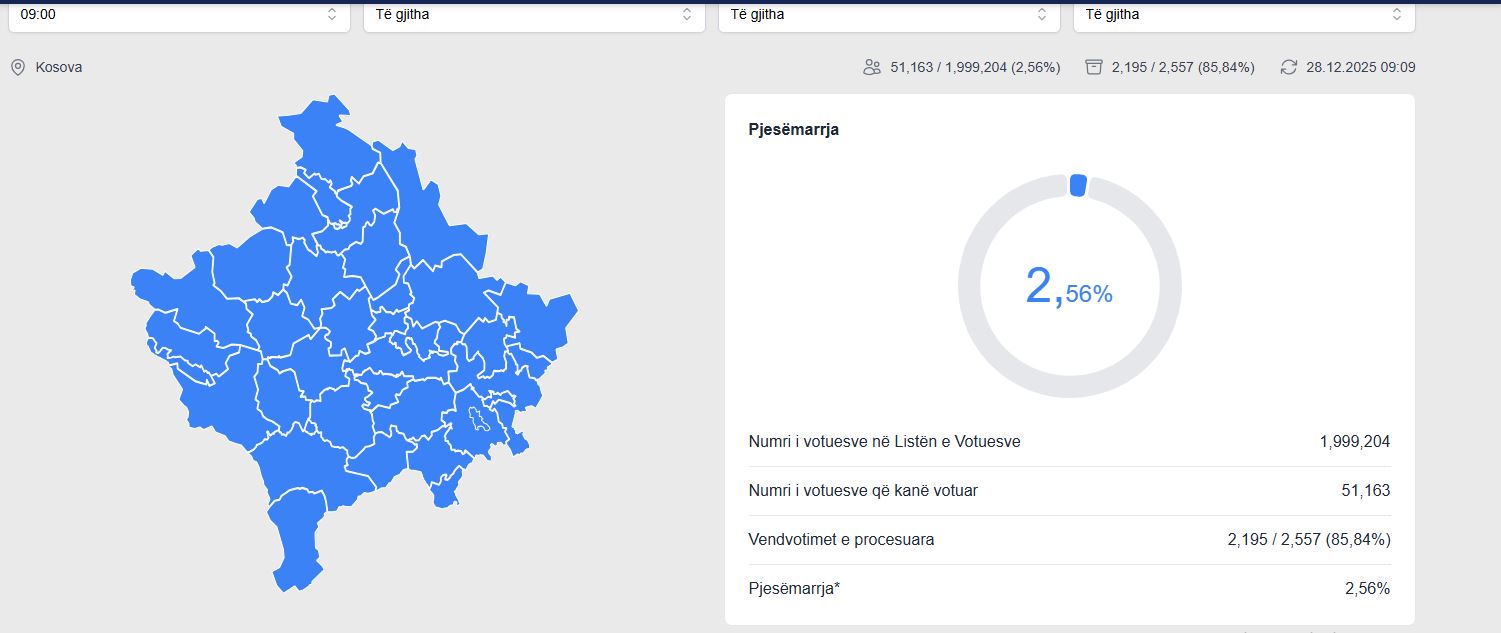
Task: Click the up-down chevron in the 09:00 selector
Action: point(332,15)
